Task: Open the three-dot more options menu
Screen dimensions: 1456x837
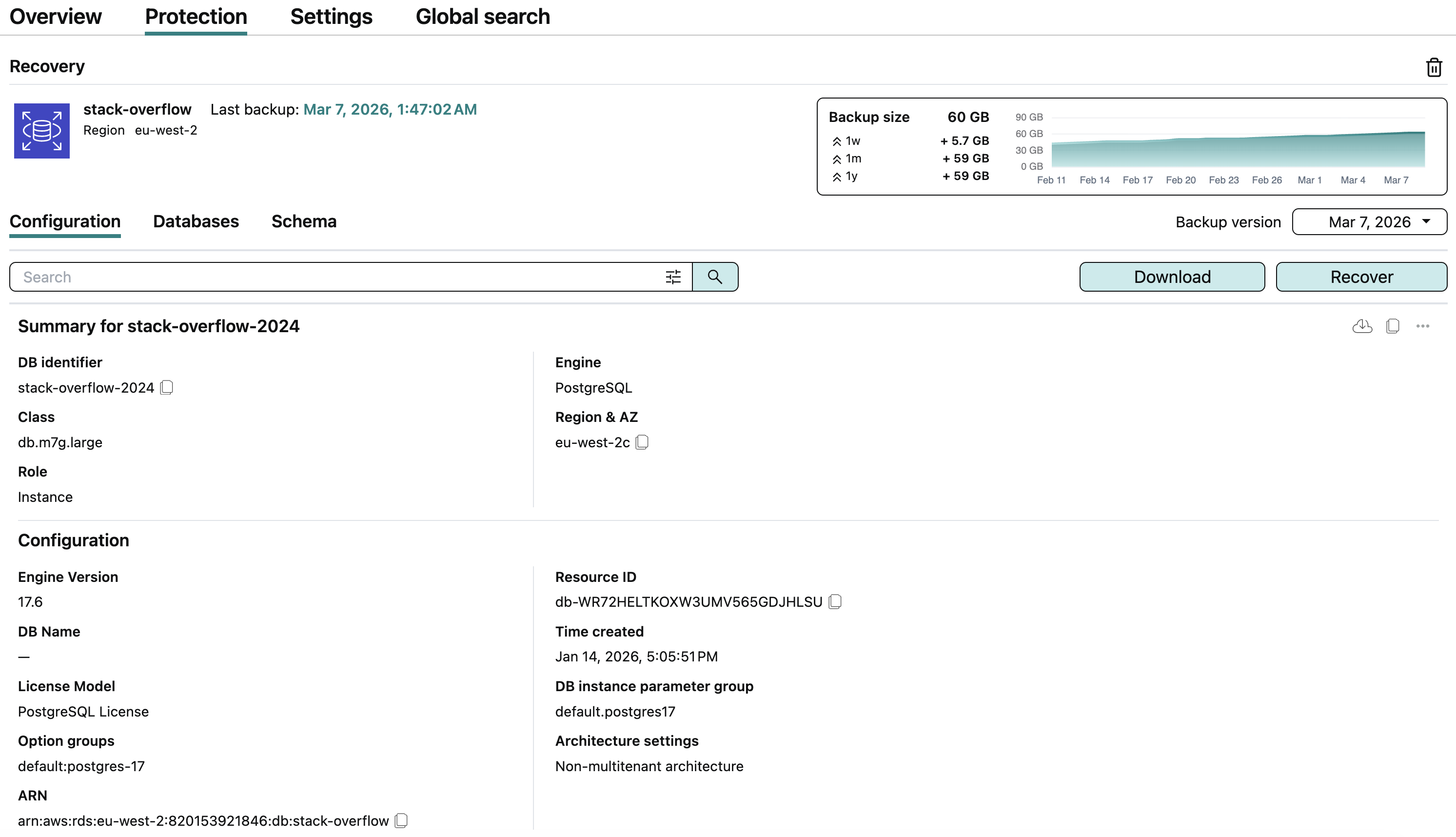Action: click(x=1423, y=326)
